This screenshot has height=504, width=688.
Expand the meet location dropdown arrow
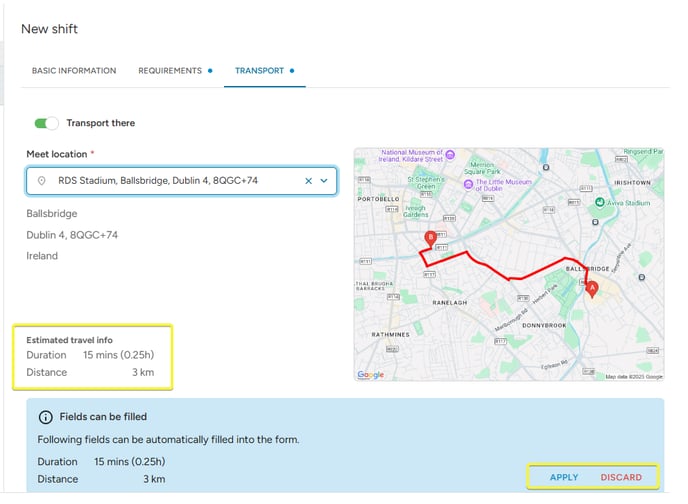click(x=324, y=181)
